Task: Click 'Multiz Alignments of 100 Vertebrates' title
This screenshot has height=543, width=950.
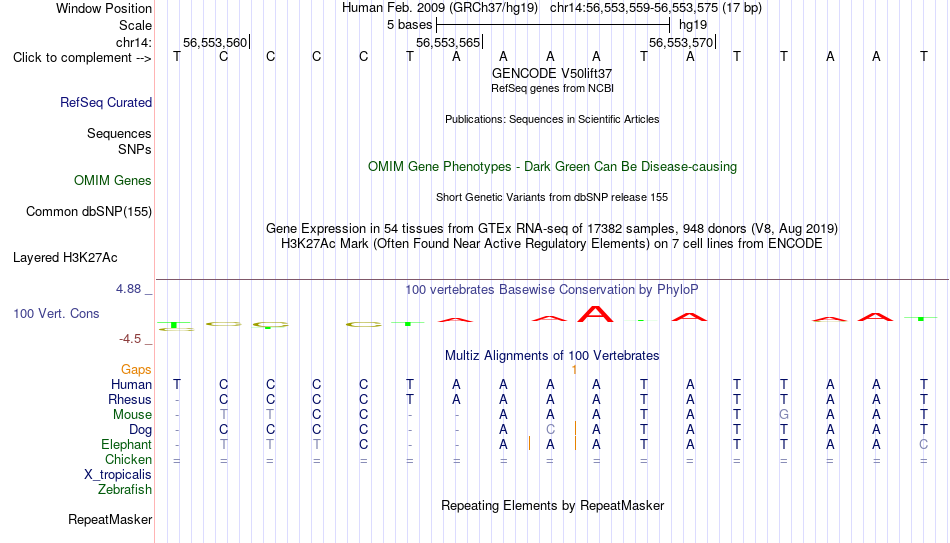Action: coord(552,356)
